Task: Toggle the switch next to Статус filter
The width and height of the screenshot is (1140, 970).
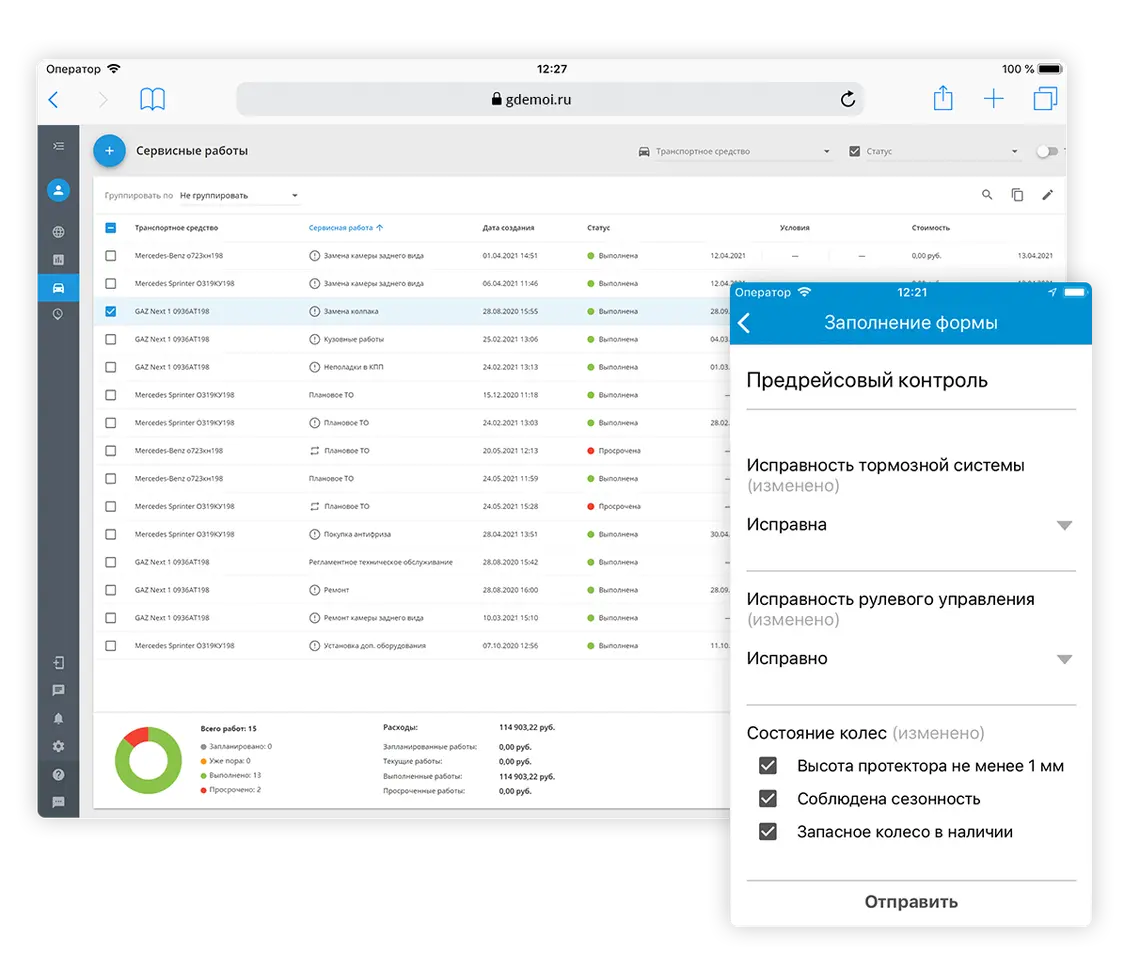Action: click(1046, 152)
